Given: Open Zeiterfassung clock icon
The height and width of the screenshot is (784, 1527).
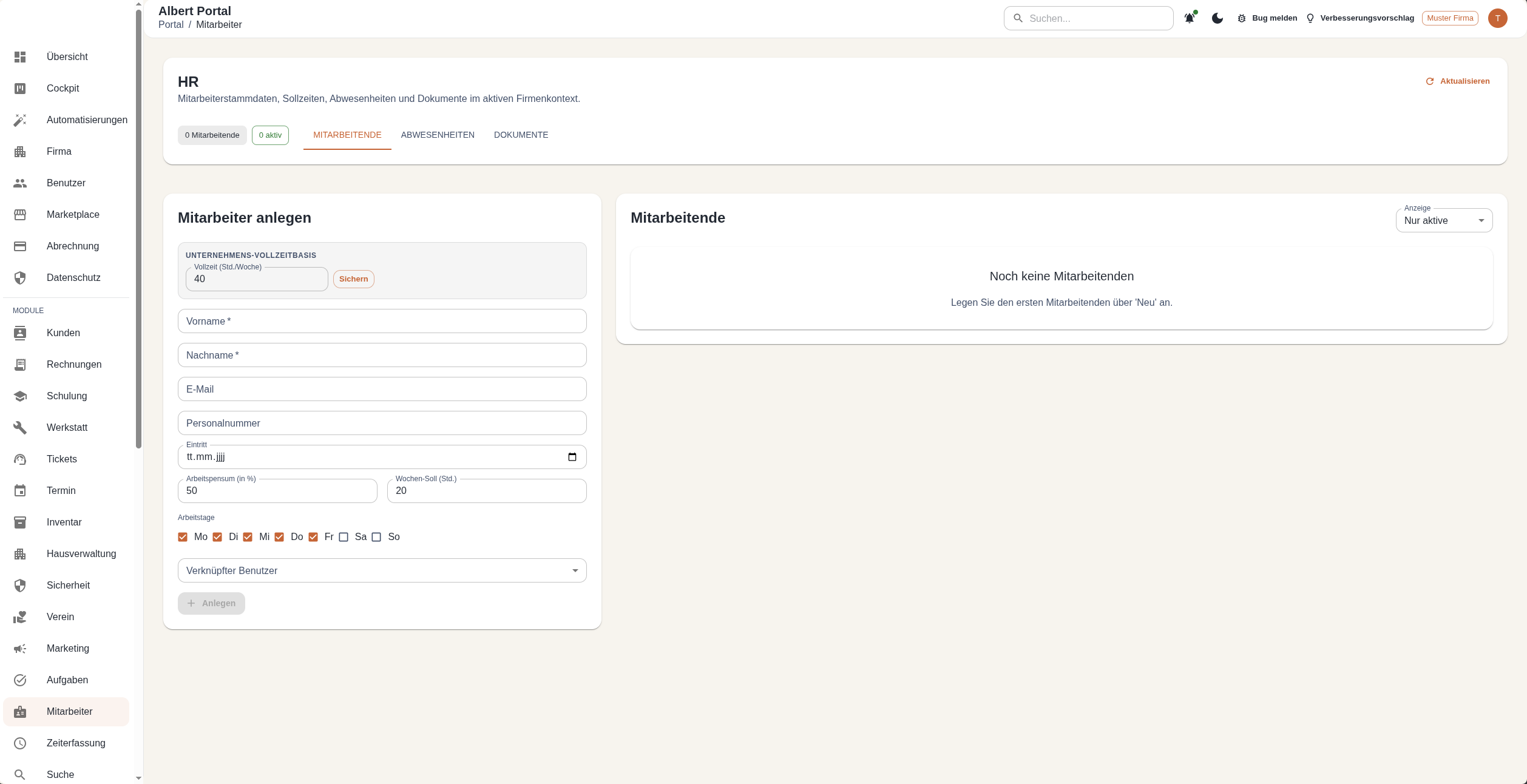Looking at the screenshot, I should click(x=20, y=743).
